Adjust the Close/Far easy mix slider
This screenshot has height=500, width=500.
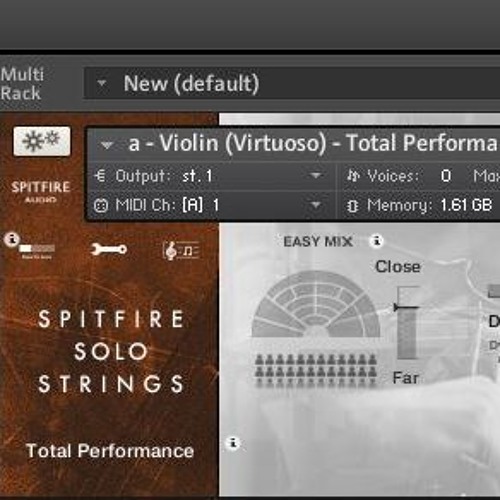click(x=407, y=323)
